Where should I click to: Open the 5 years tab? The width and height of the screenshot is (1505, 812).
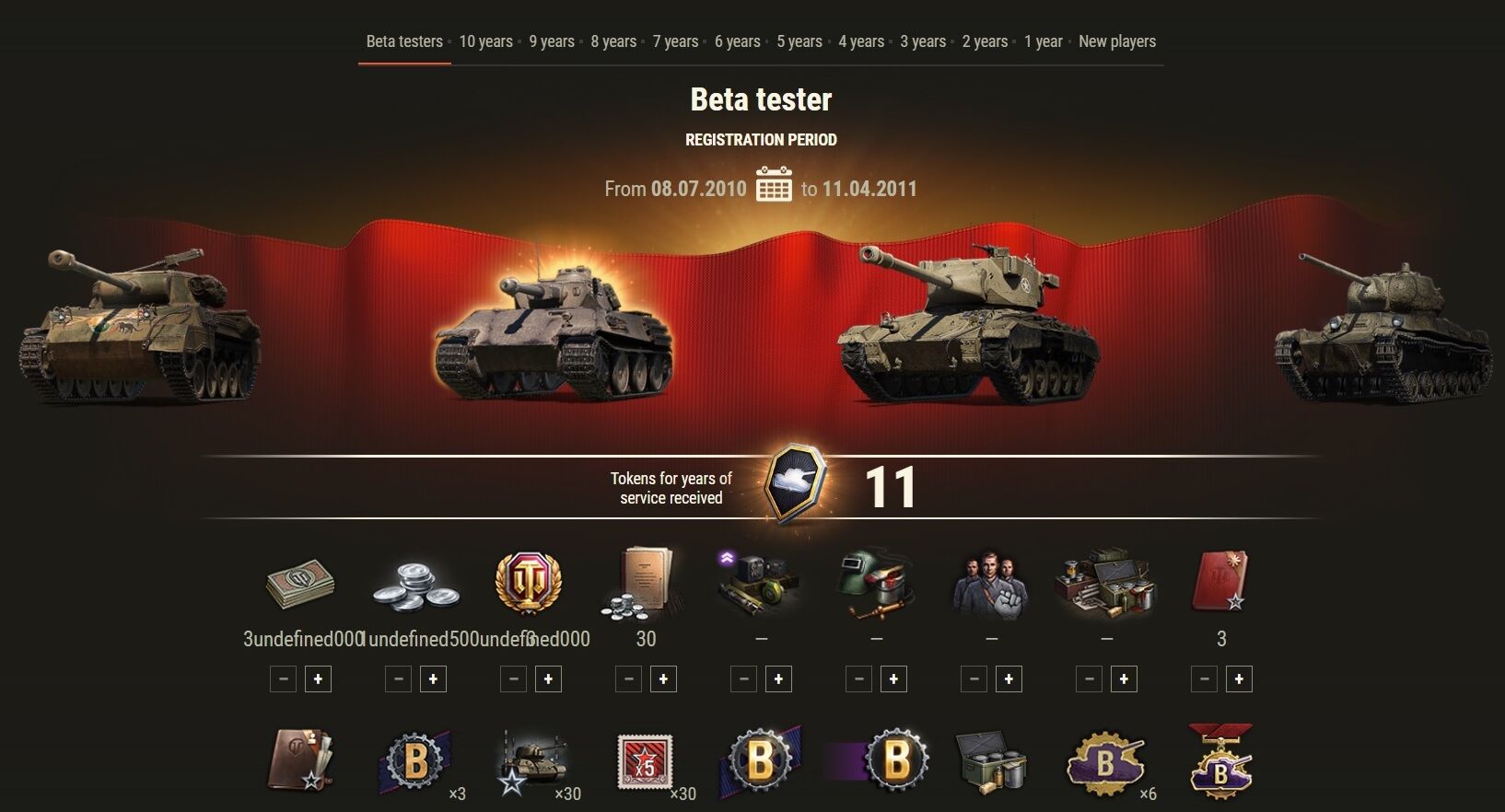tap(799, 41)
